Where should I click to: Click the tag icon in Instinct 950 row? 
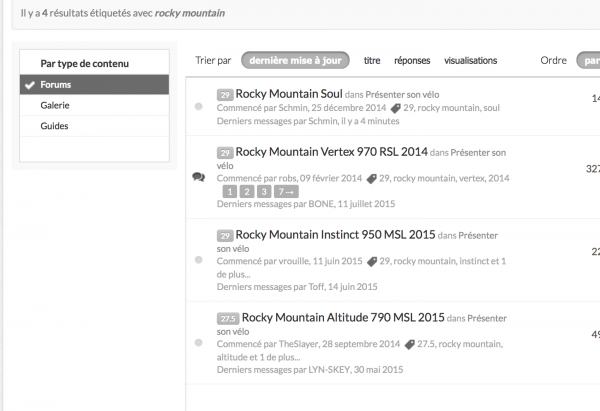pos(372,262)
